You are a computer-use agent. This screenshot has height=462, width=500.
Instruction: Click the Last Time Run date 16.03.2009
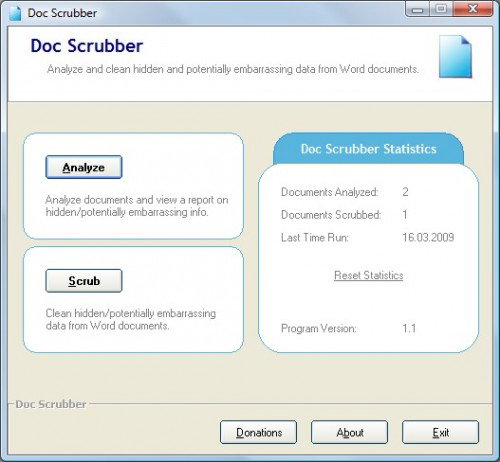pyautogui.click(x=428, y=237)
